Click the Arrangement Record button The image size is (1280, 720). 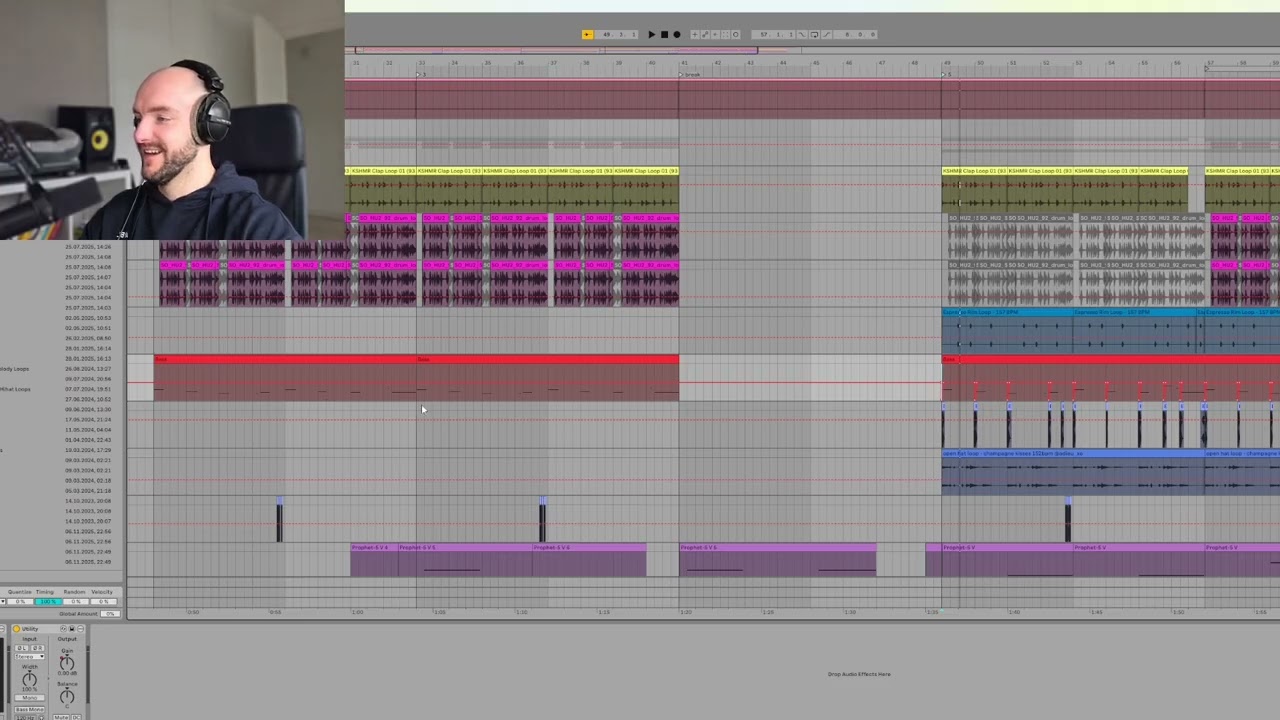click(x=677, y=34)
